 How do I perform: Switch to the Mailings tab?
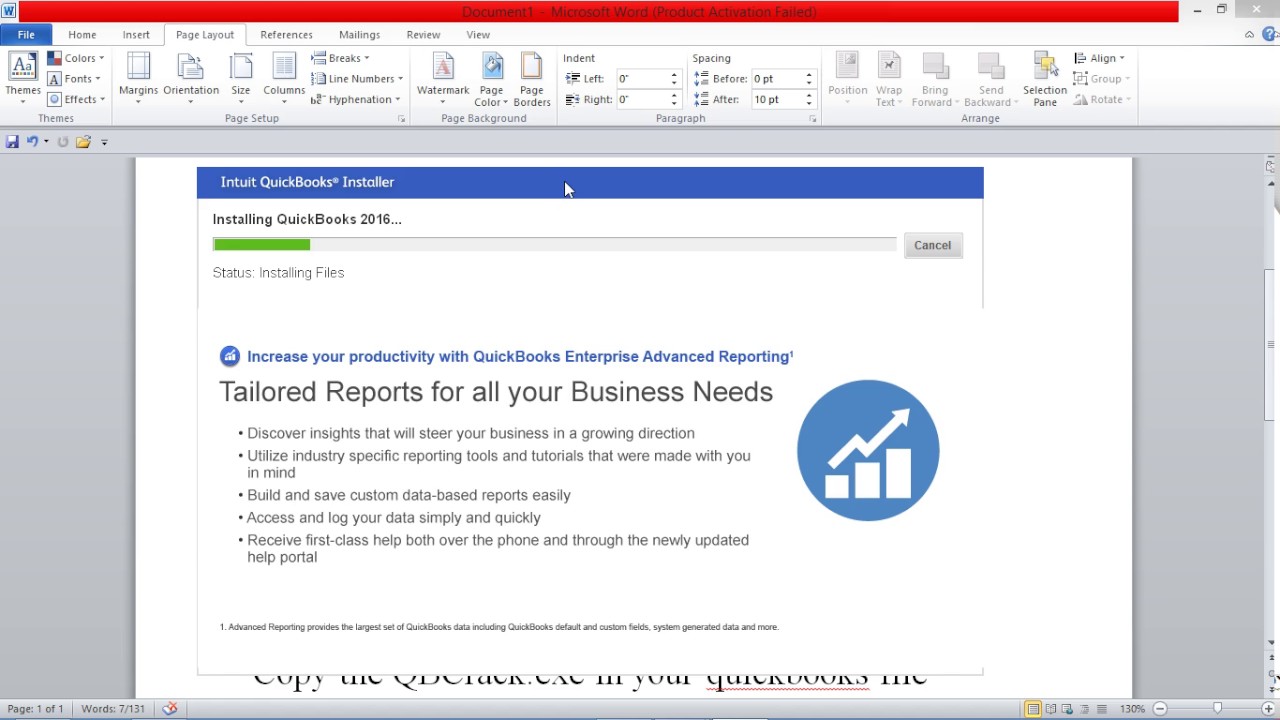pos(359,35)
